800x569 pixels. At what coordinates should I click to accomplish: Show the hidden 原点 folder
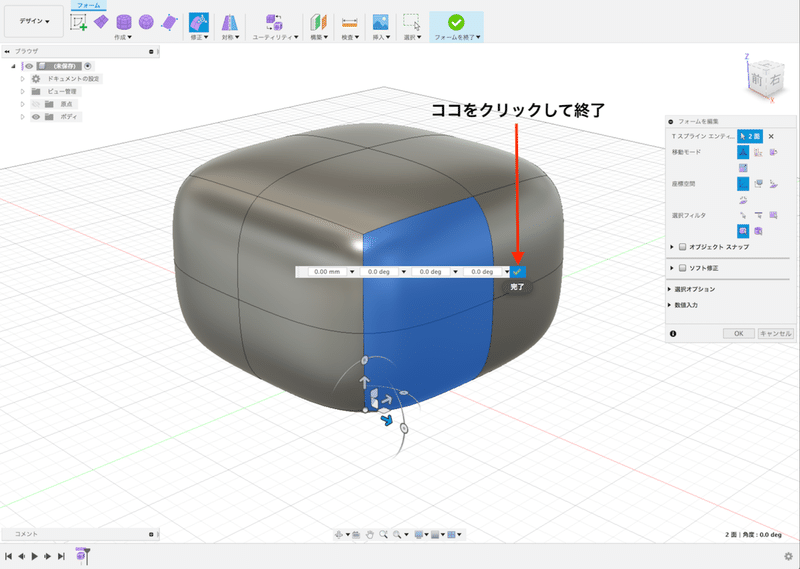[x=36, y=104]
